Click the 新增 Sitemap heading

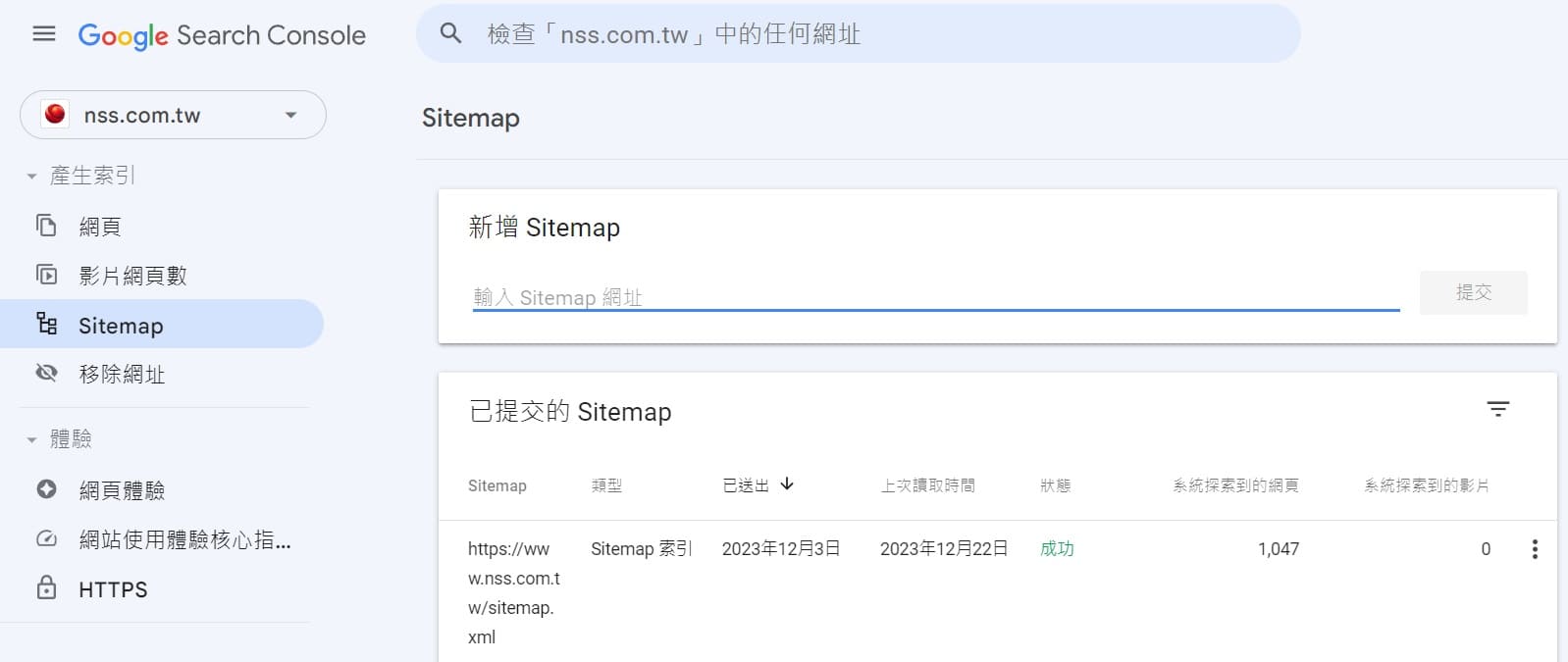[x=545, y=228]
